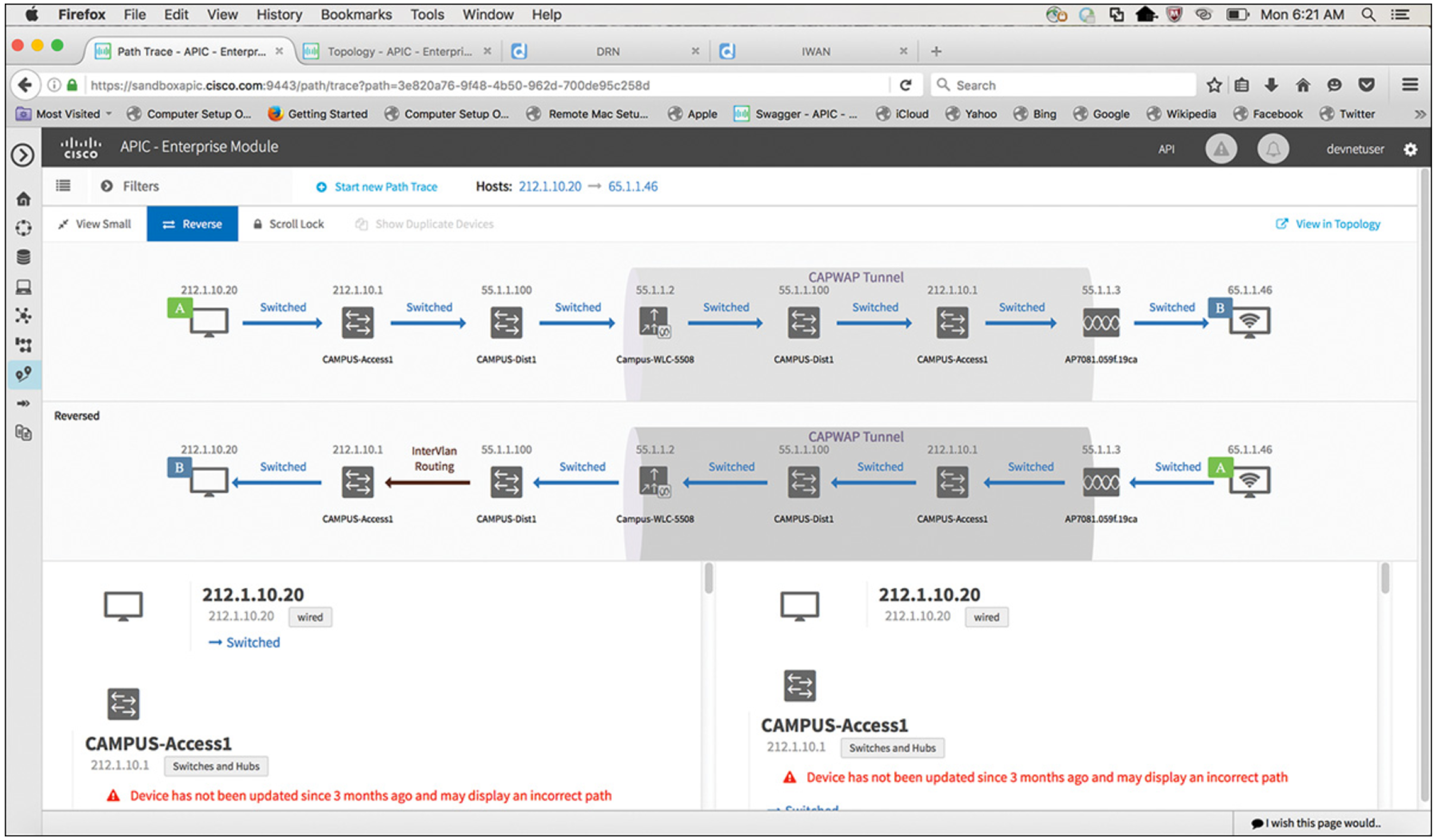This screenshot has height=840, width=1438.
Task: Open the devnetuser account menu
Action: pos(1355,150)
